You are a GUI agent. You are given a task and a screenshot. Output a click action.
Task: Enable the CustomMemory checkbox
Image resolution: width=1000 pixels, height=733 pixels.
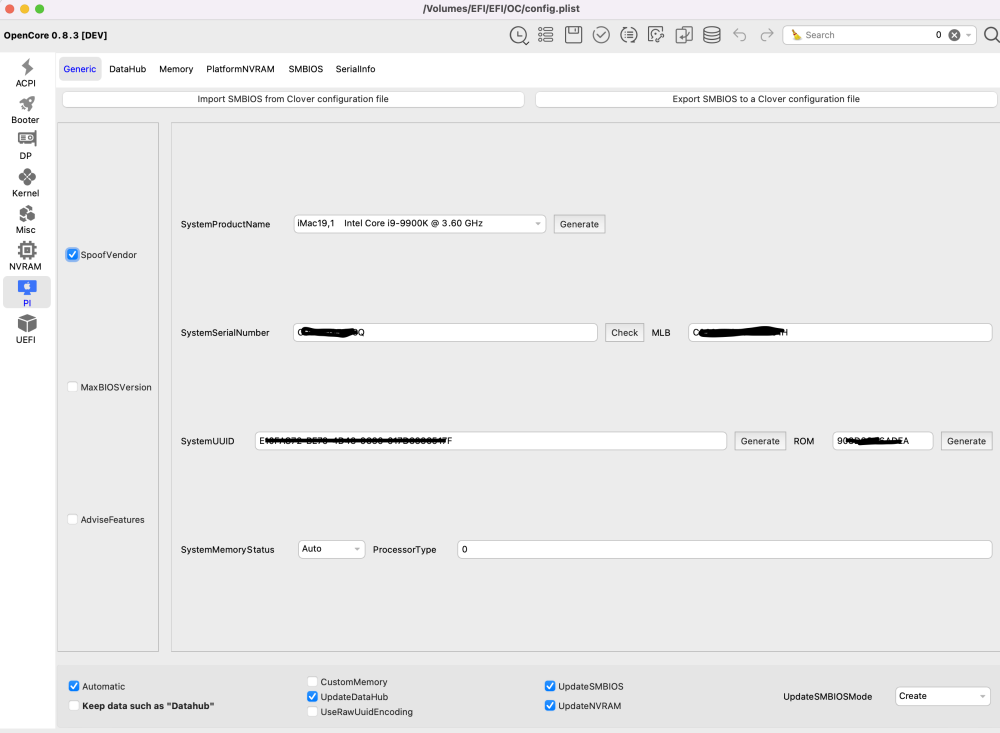(312, 682)
